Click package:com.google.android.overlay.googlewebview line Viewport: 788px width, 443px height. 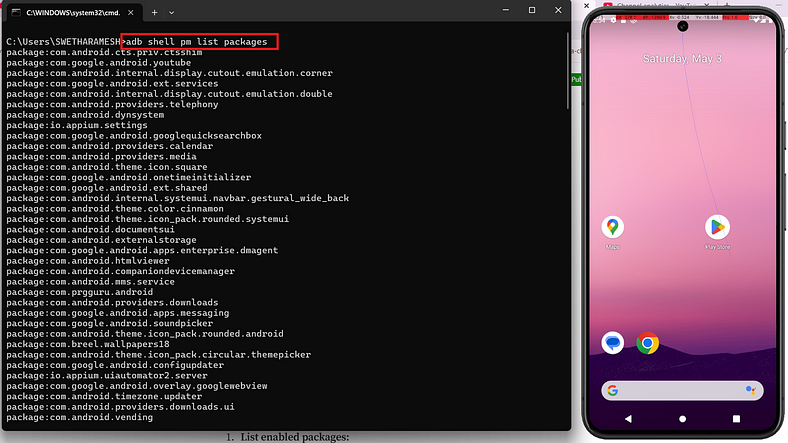pos(137,386)
